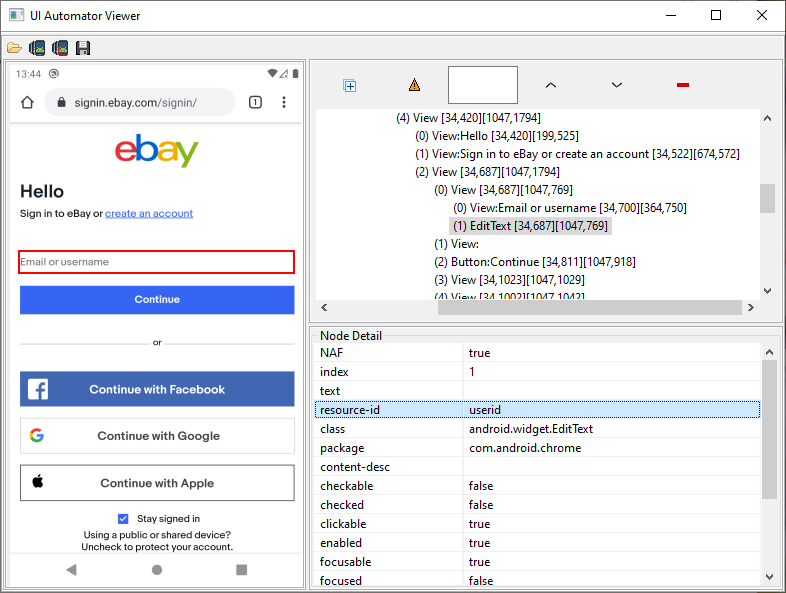Select the NAF property row
The height and width of the screenshot is (593, 786).
537,352
